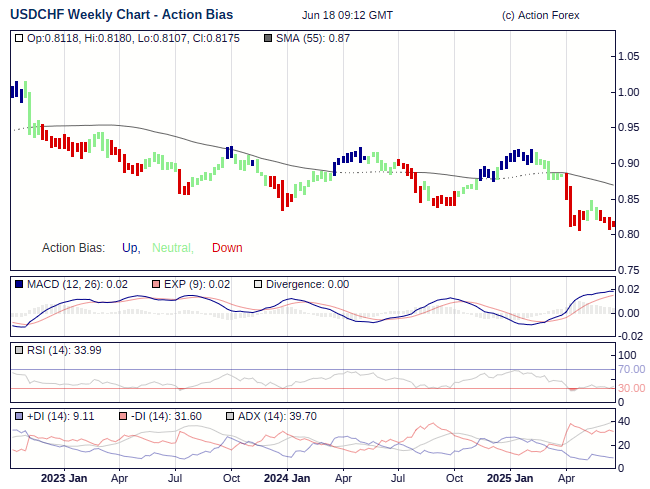Screen dimensions: 650x489
Task: Click the ADX (14) legend swatch
Action: (230, 416)
